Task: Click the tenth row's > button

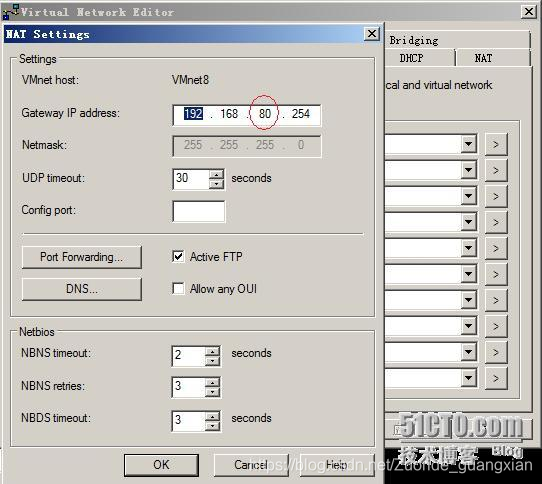Action: (496, 378)
